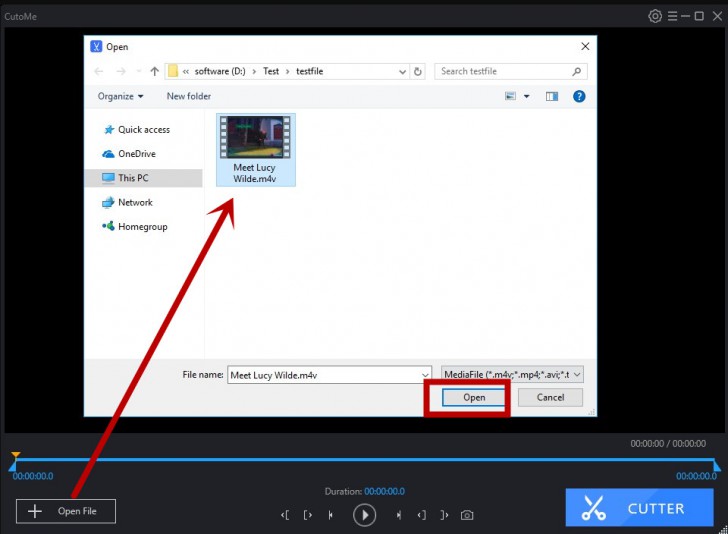Select This PC in navigation pane
728x534 pixels.
pyautogui.click(x=133, y=178)
